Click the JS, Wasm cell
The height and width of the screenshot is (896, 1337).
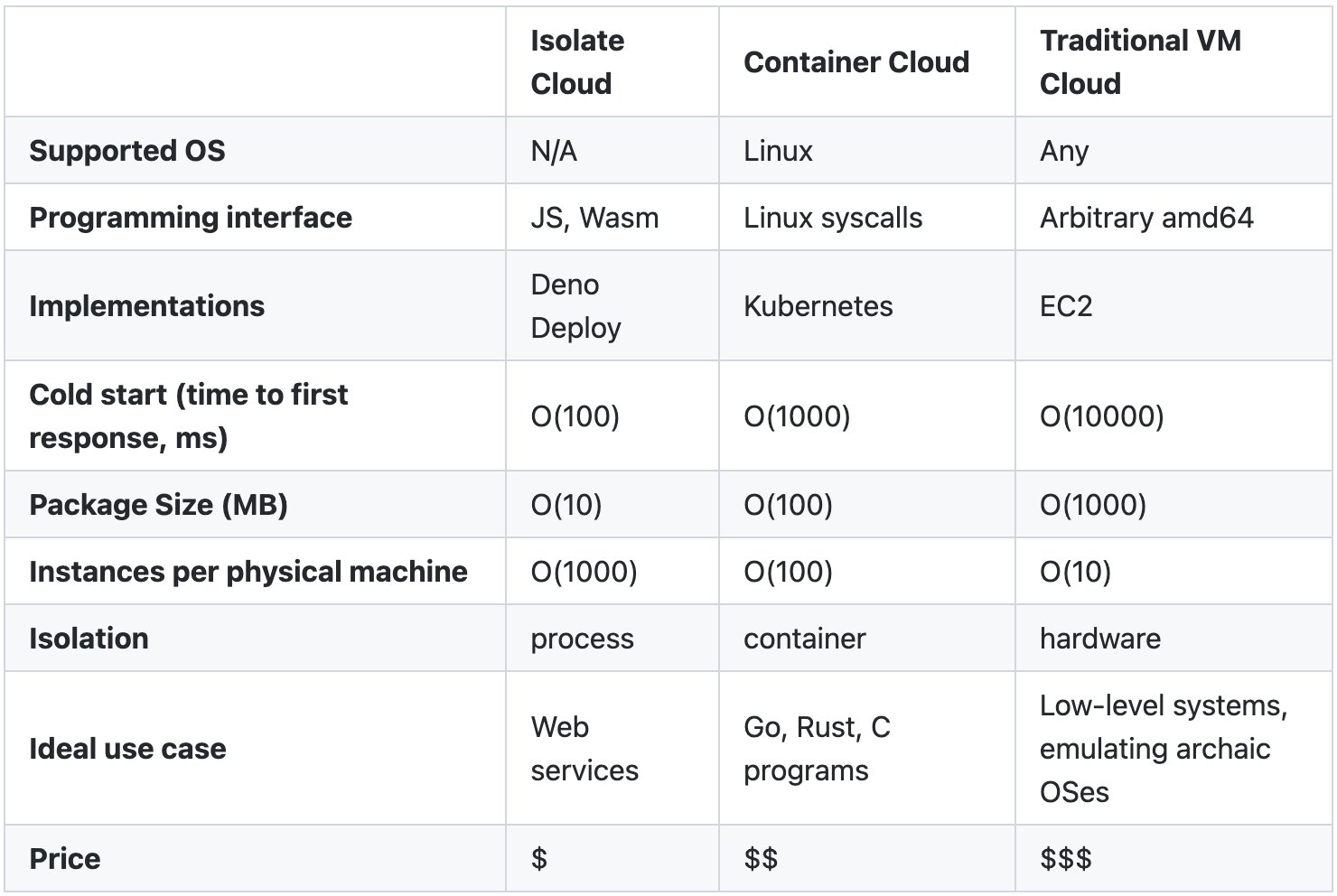[594, 218]
